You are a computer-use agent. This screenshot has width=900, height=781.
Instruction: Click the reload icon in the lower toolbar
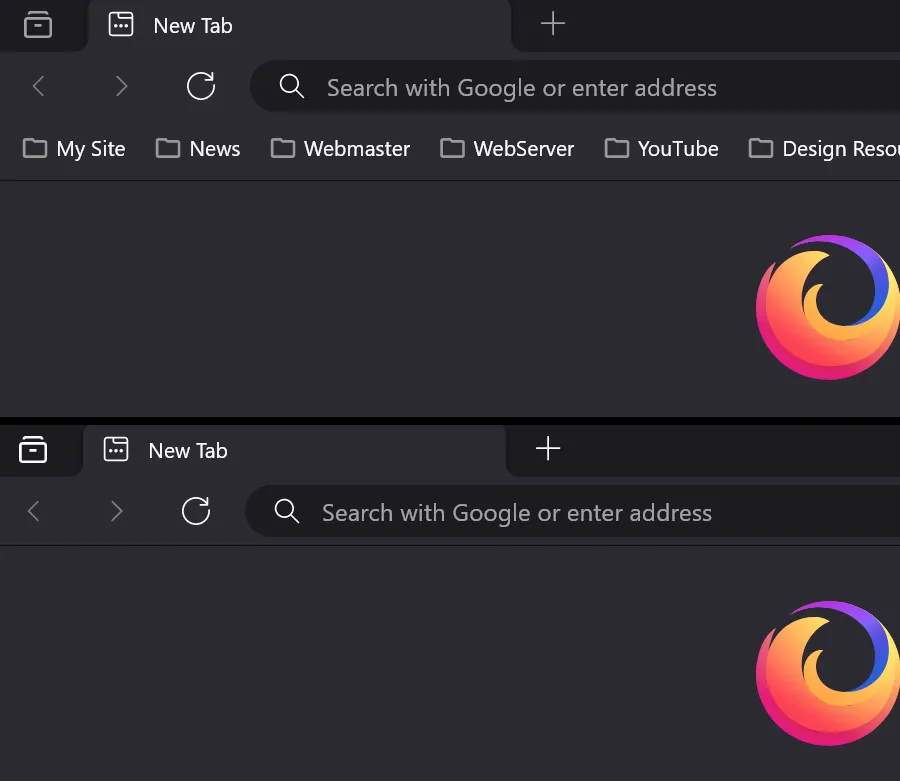pos(196,511)
